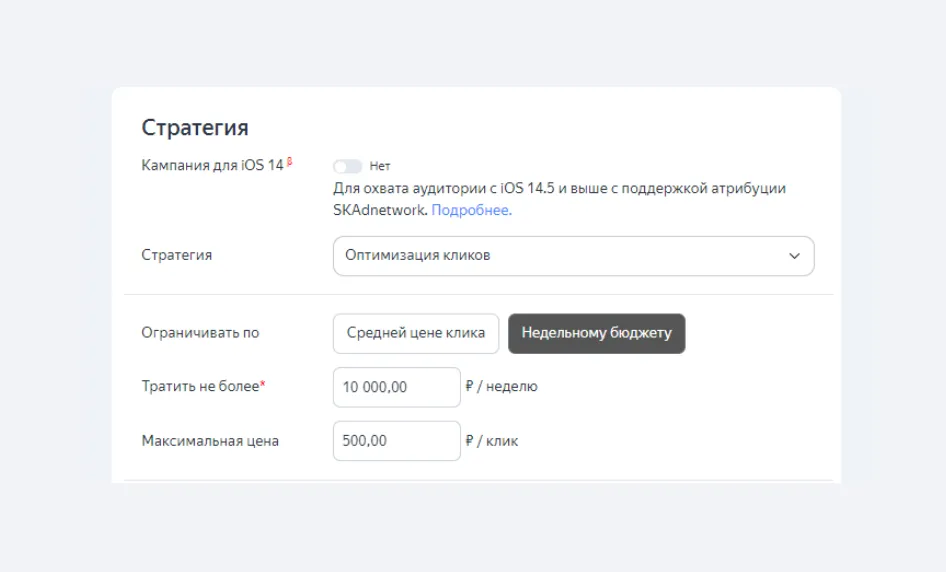Click the large Стратегия section heading
The height and width of the screenshot is (572, 946).
195,127
